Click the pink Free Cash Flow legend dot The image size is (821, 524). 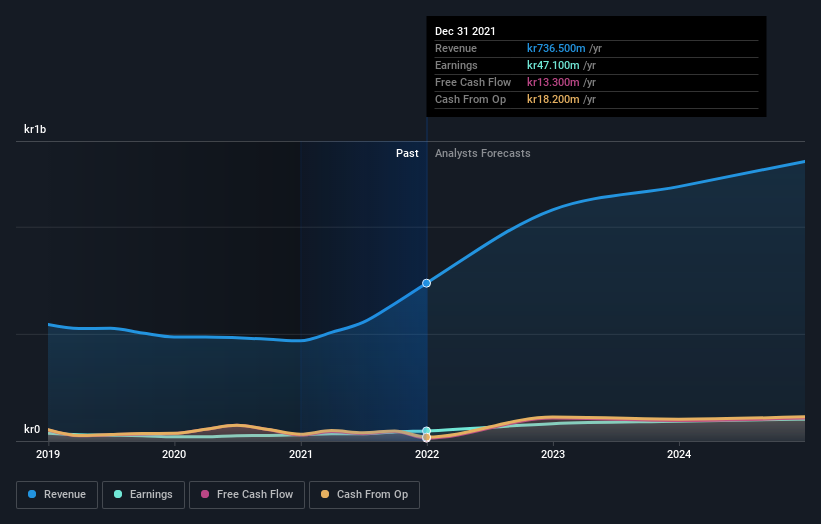point(205,494)
